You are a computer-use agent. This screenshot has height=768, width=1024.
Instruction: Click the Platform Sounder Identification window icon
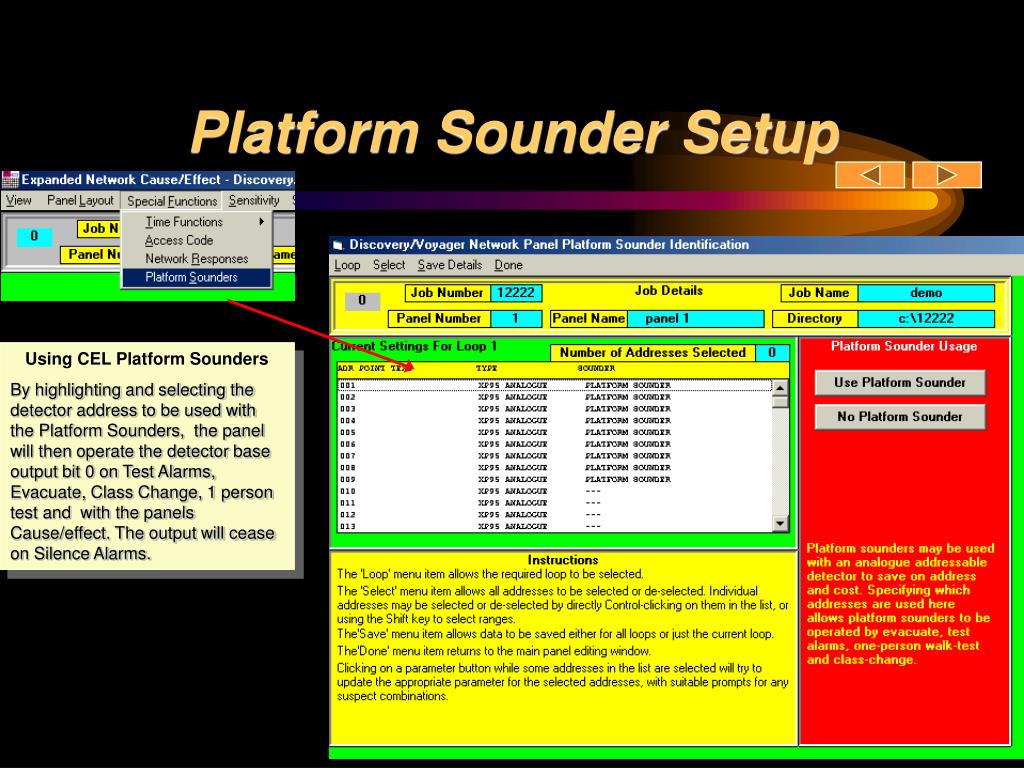[338, 245]
